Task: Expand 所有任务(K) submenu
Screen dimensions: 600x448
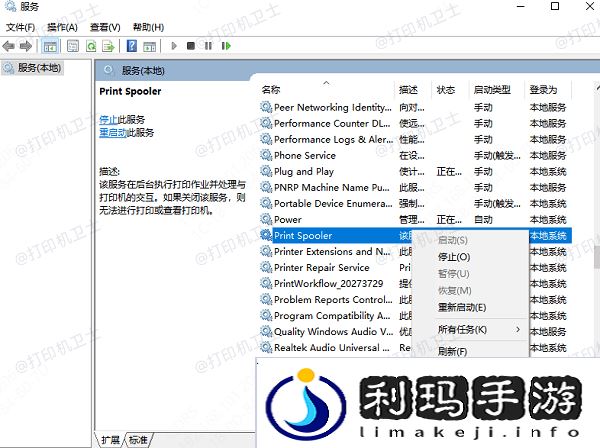Action: [x=463, y=329]
